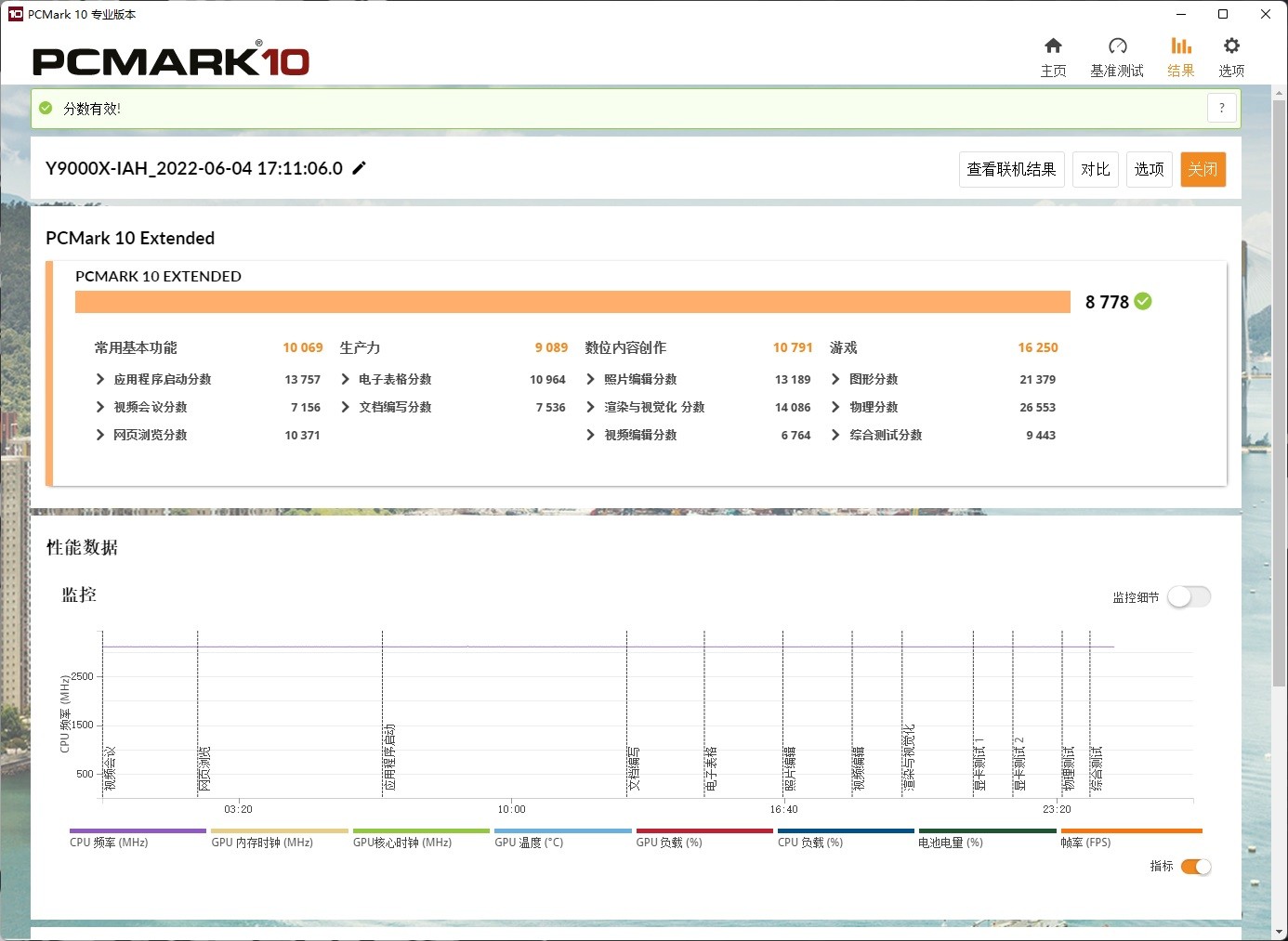Click the PCMARK 10 EXTENDED orange score bar
The width and height of the screenshot is (1288, 941).
[572, 302]
